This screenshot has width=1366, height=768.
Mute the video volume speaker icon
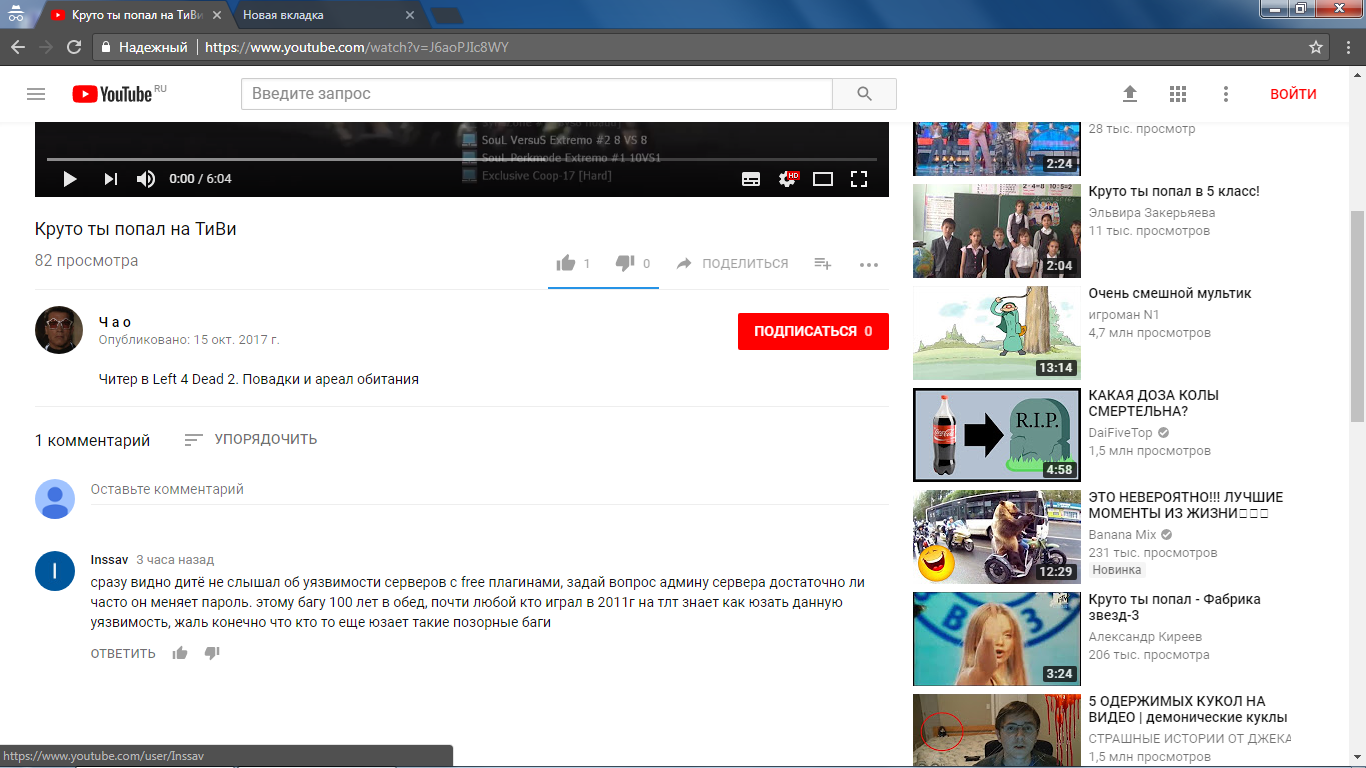click(x=146, y=179)
